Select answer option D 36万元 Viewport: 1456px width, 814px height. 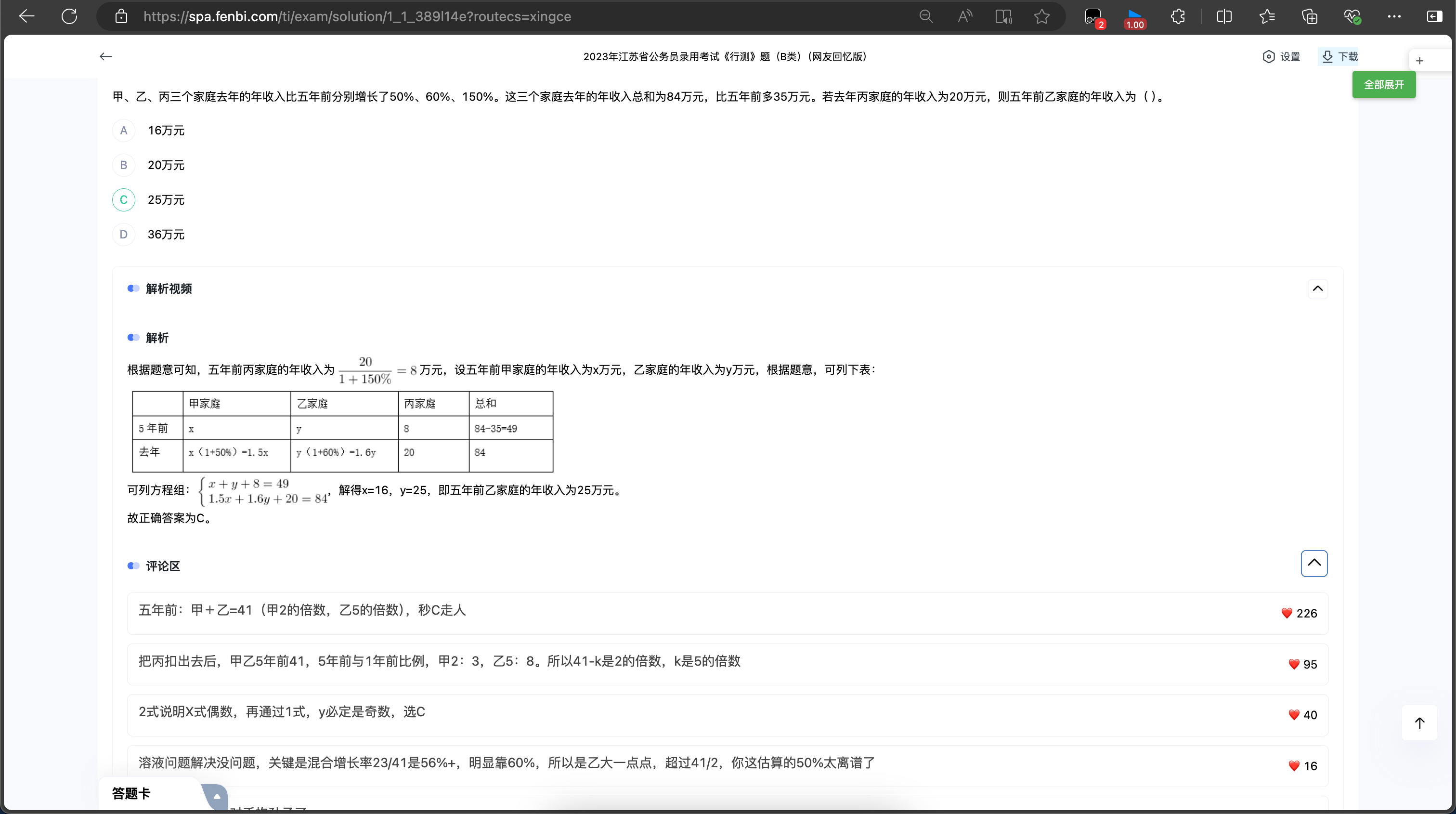tap(124, 235)
